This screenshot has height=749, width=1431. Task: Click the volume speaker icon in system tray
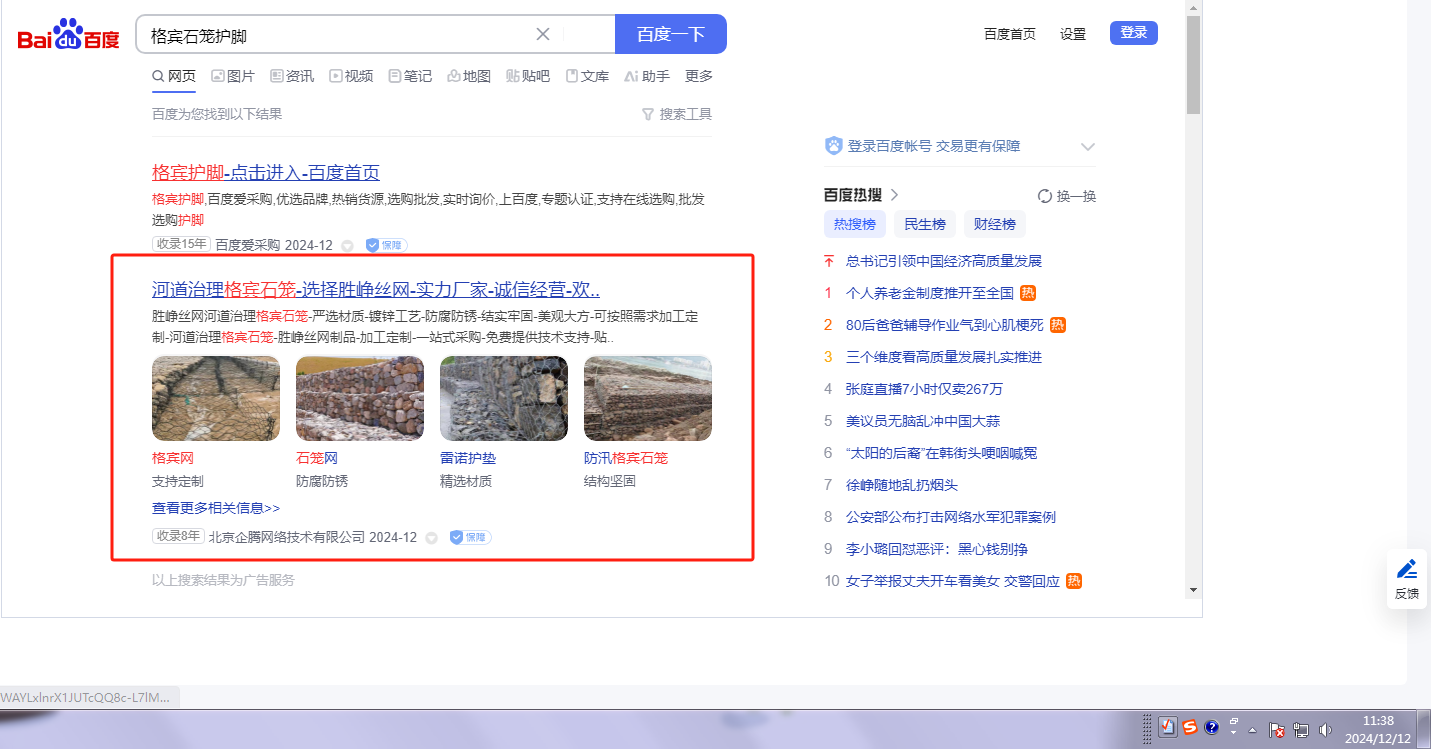coord(1325,730)
